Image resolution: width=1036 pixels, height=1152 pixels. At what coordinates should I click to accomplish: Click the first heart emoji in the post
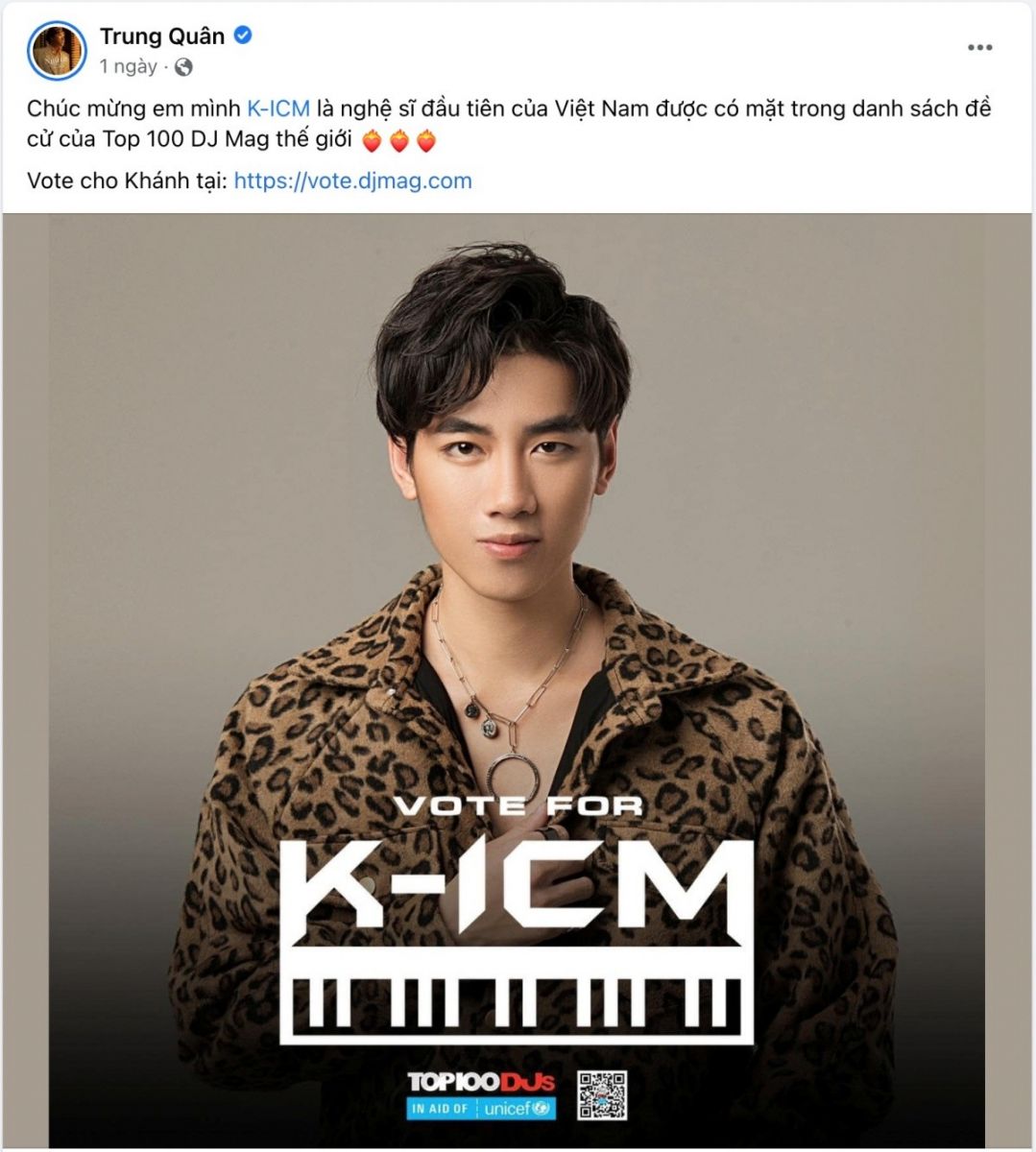coord(372,142)
